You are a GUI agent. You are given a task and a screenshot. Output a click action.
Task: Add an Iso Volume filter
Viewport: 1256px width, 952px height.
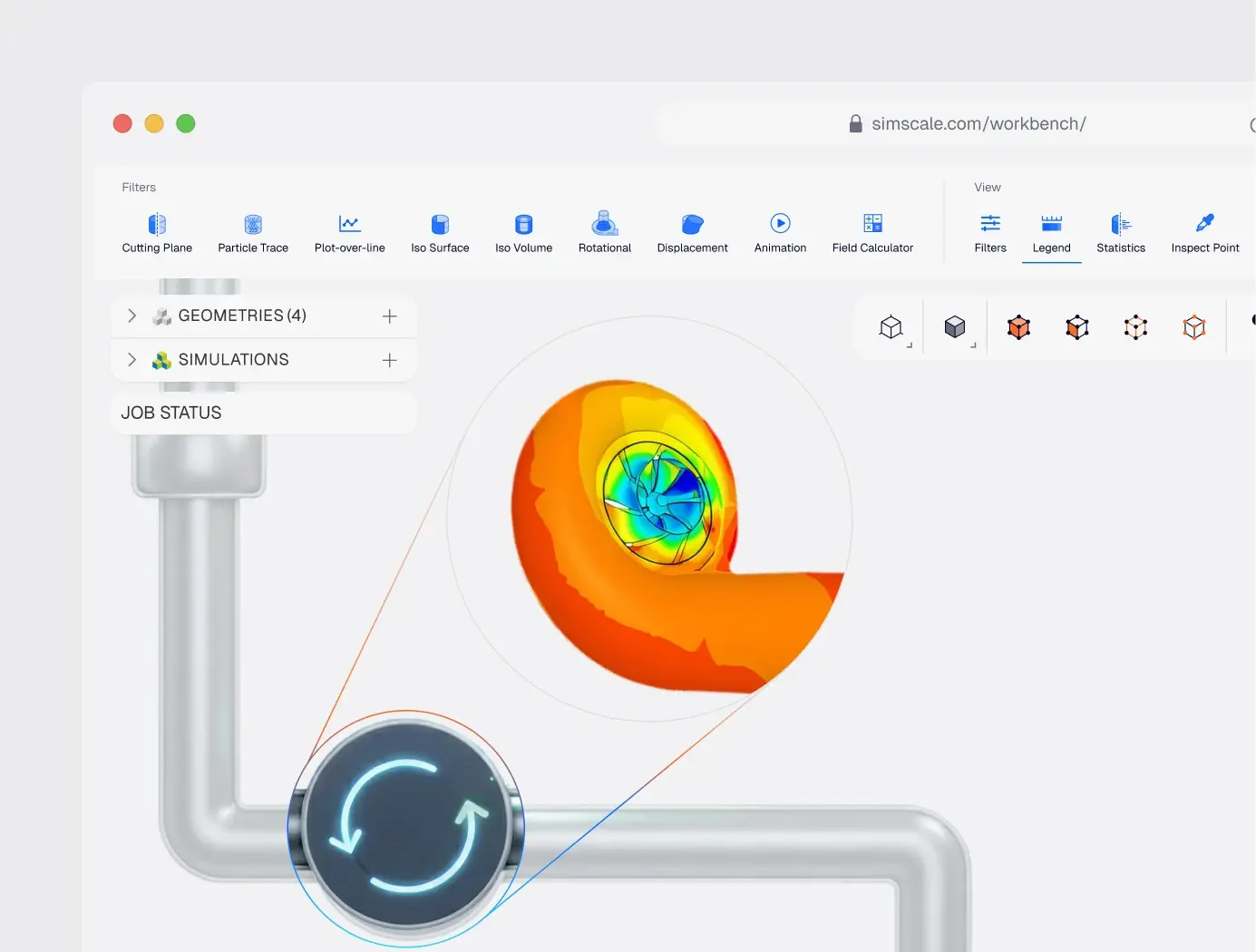coord(523,234)
